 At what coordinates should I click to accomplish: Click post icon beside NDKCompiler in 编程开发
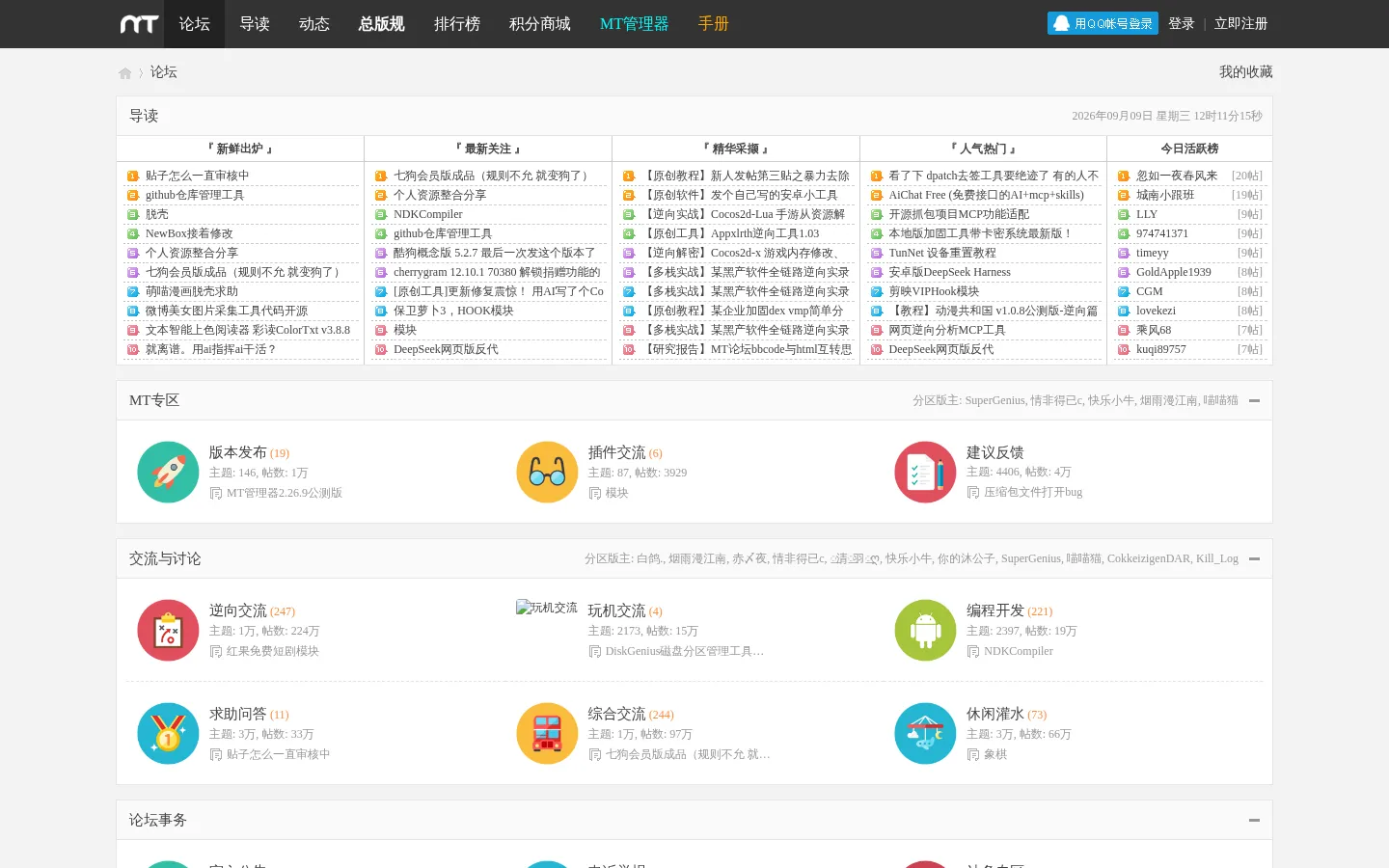point(973,651)
